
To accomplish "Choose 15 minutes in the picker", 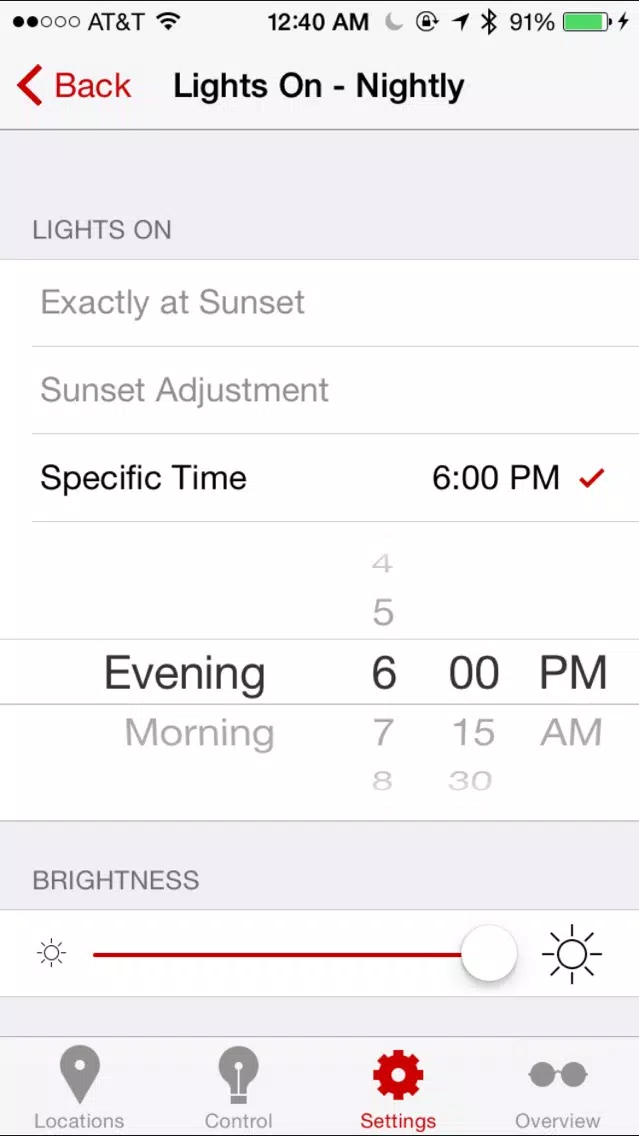I will tap(473, 732).
